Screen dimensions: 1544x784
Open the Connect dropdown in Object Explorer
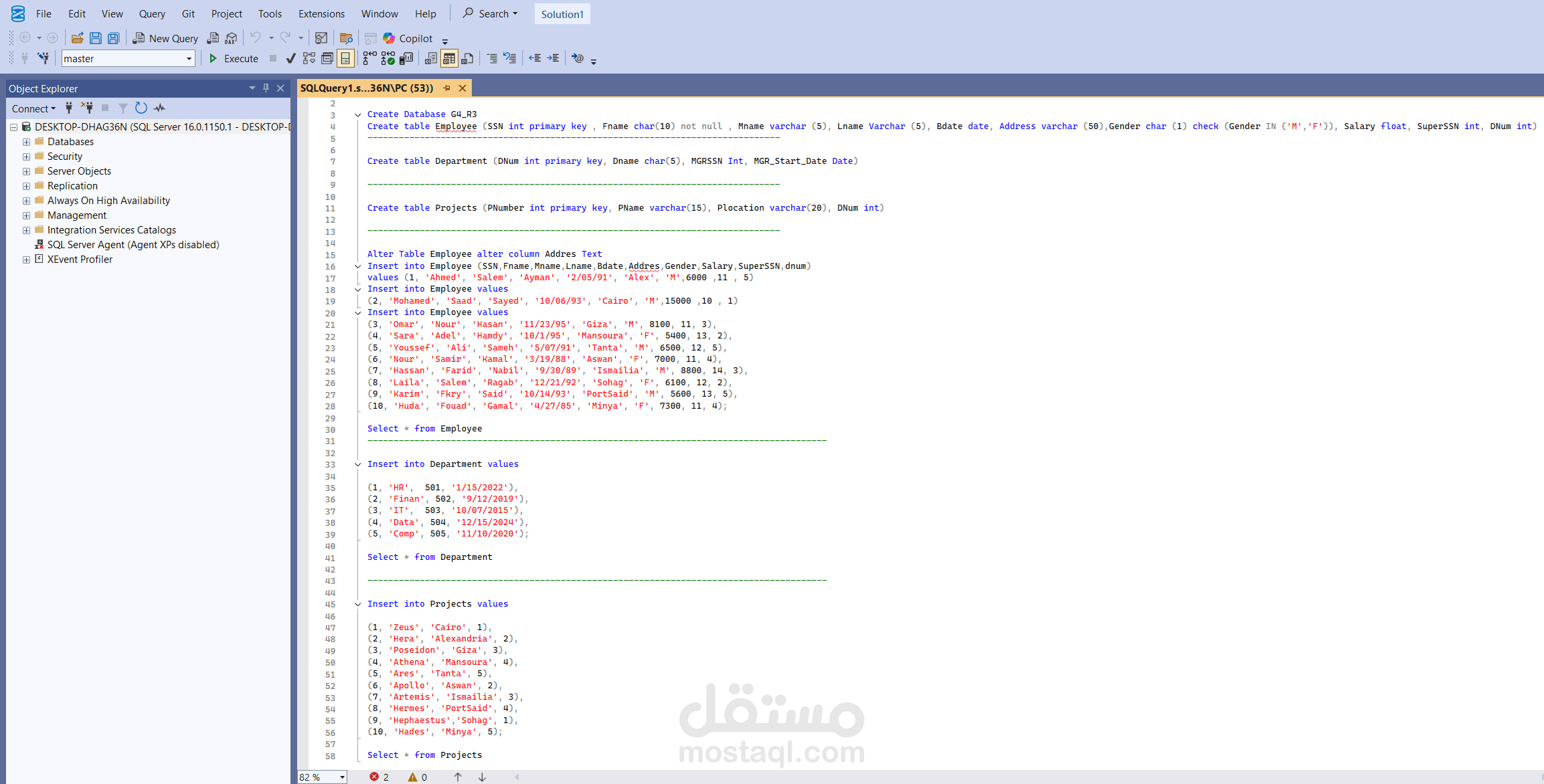(33, 108)
